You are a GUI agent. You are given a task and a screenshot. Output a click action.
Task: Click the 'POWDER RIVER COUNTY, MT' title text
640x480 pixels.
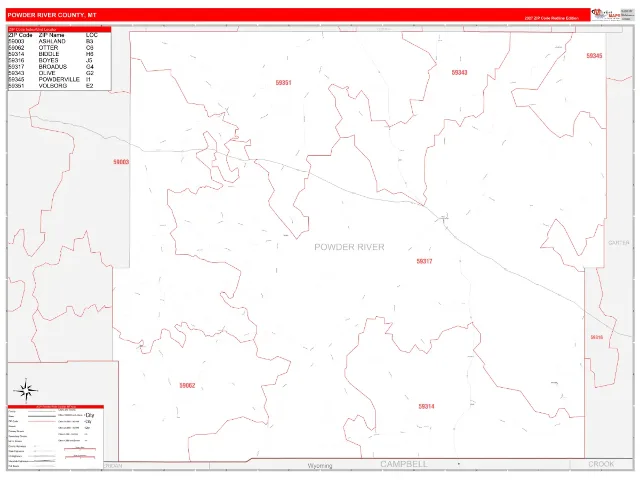(52, 15)
